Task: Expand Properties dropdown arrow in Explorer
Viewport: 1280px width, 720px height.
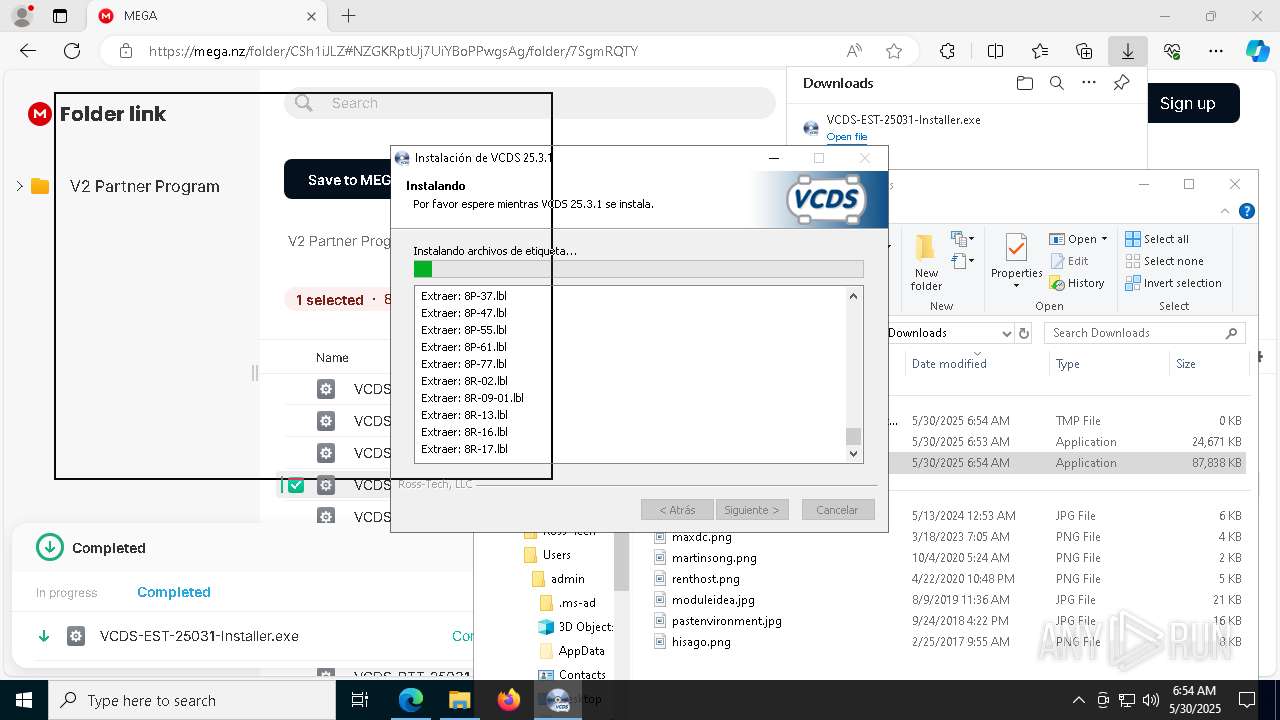Action: 1016,286
